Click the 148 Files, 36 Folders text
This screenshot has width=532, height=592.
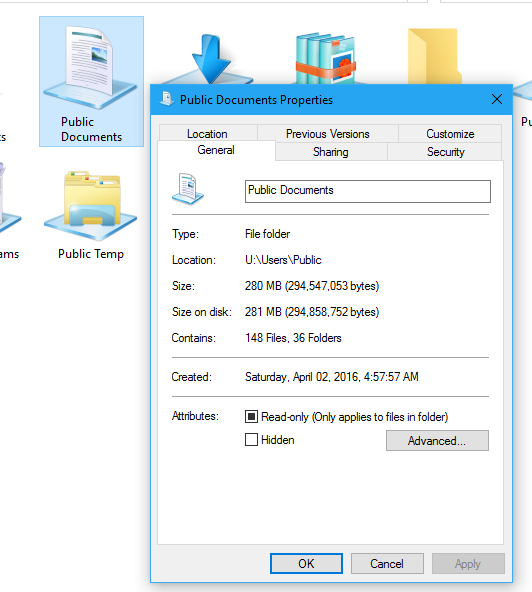click(x=293, y=338)
